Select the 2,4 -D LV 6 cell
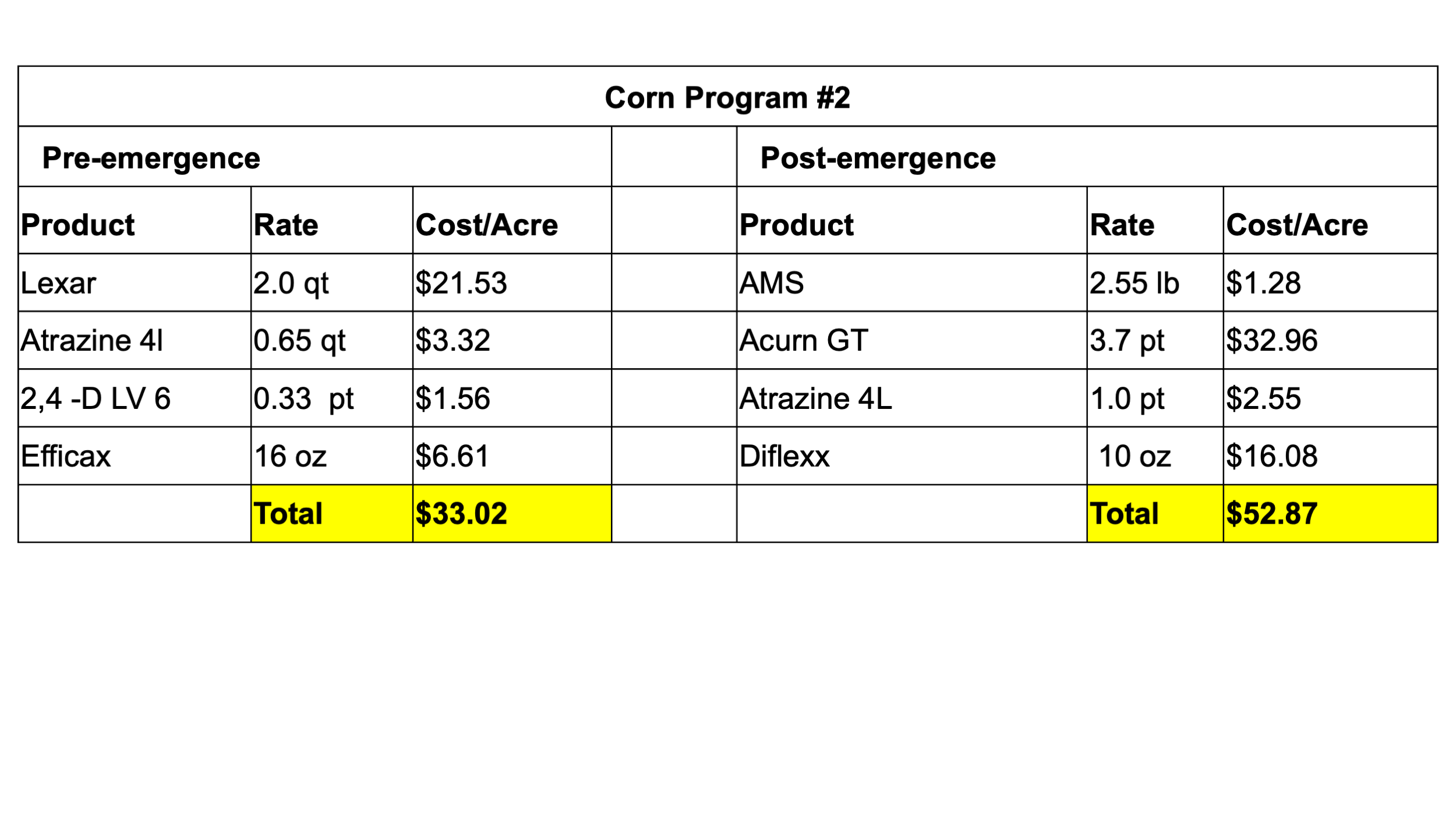Screen dimensions: 1456x819 (135, 398)
